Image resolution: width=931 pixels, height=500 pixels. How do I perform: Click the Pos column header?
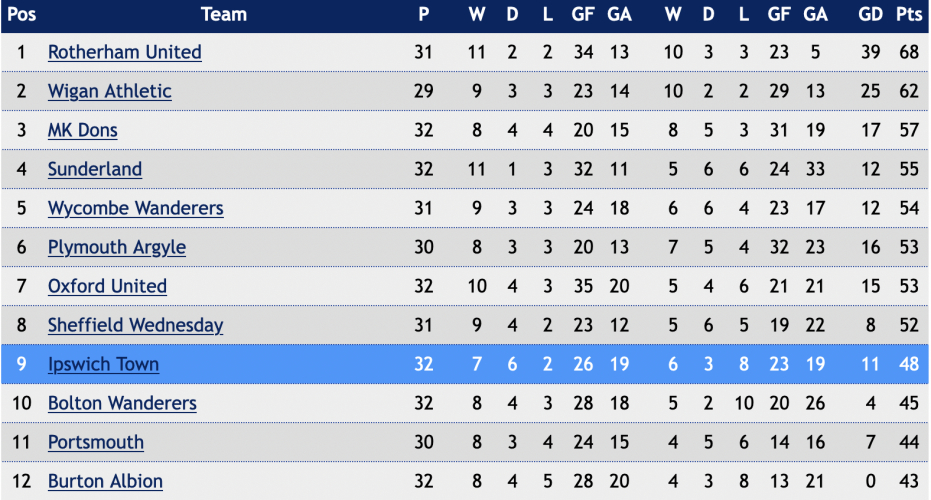pos(21,14)
